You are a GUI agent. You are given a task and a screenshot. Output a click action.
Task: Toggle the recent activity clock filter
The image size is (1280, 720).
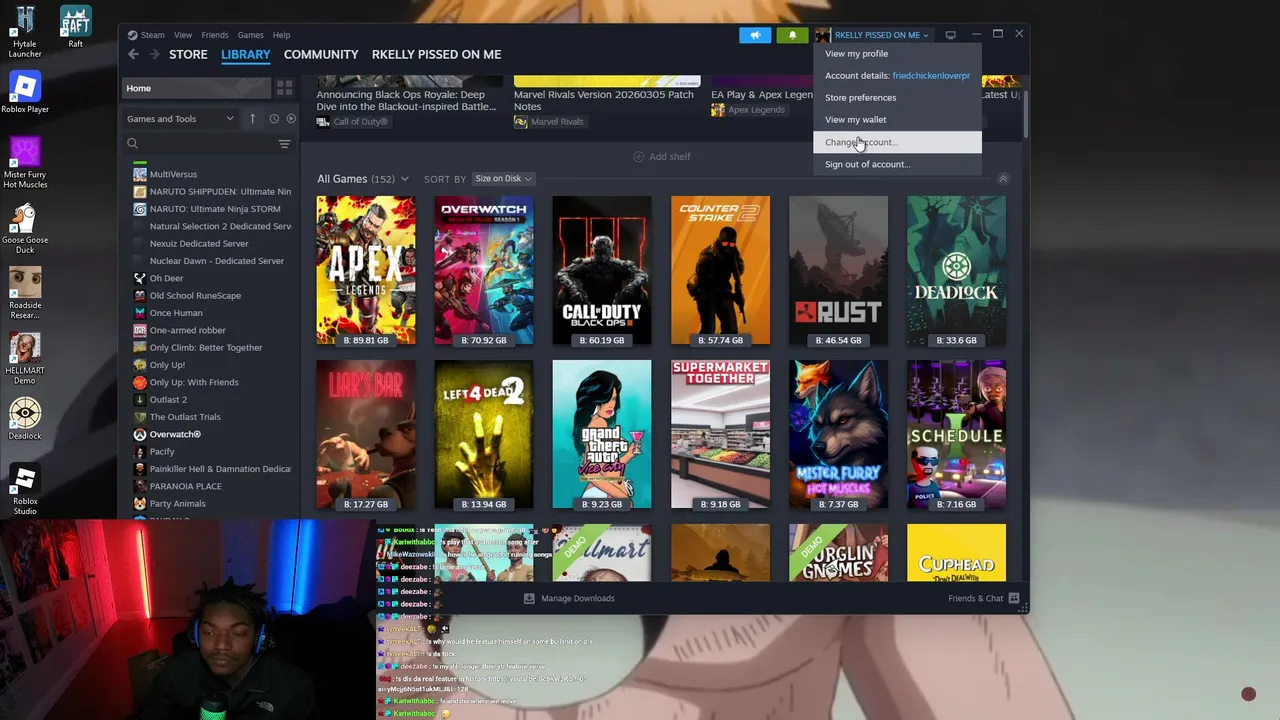point(274,119)
